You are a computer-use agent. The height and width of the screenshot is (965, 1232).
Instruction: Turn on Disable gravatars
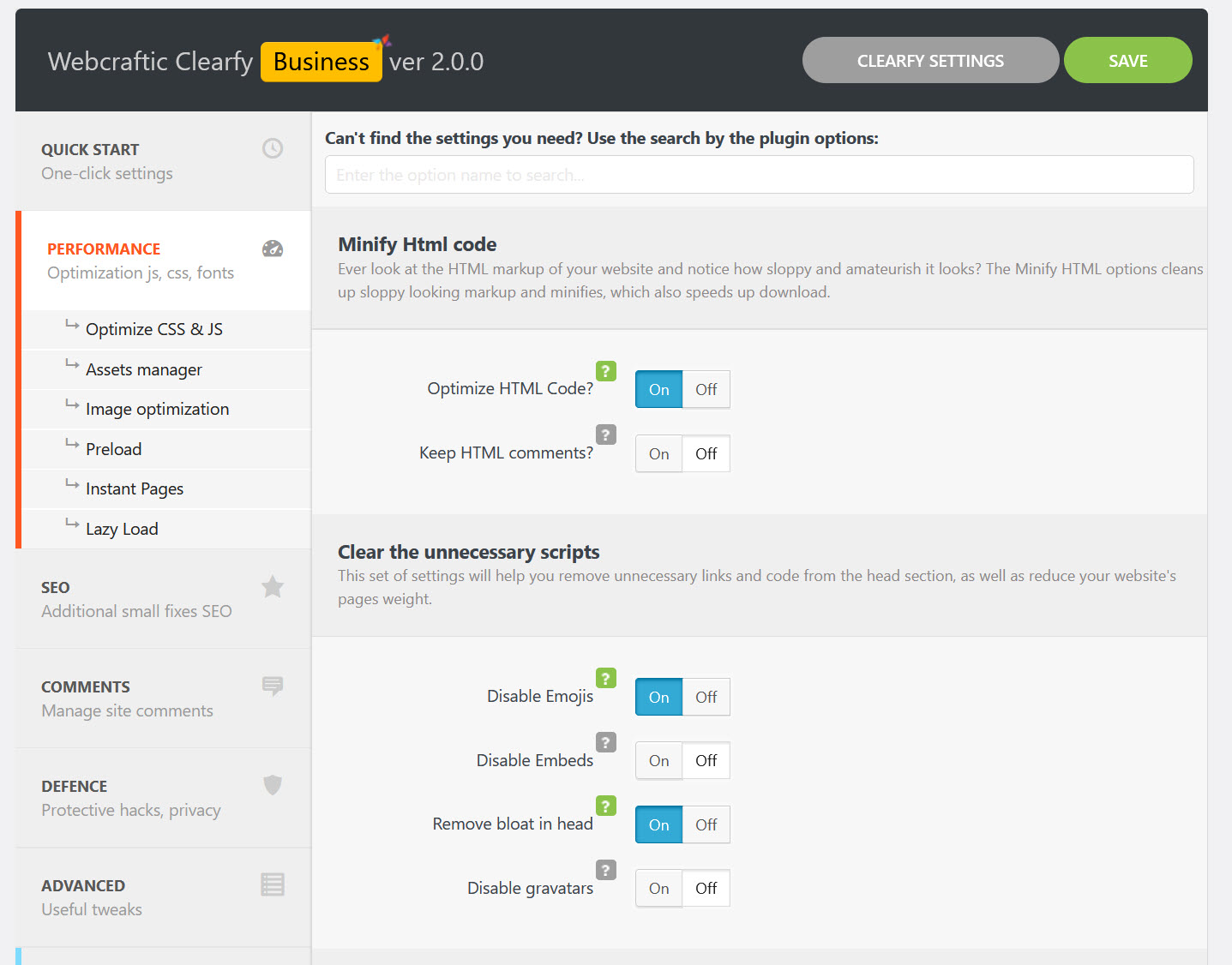point(658,888)
